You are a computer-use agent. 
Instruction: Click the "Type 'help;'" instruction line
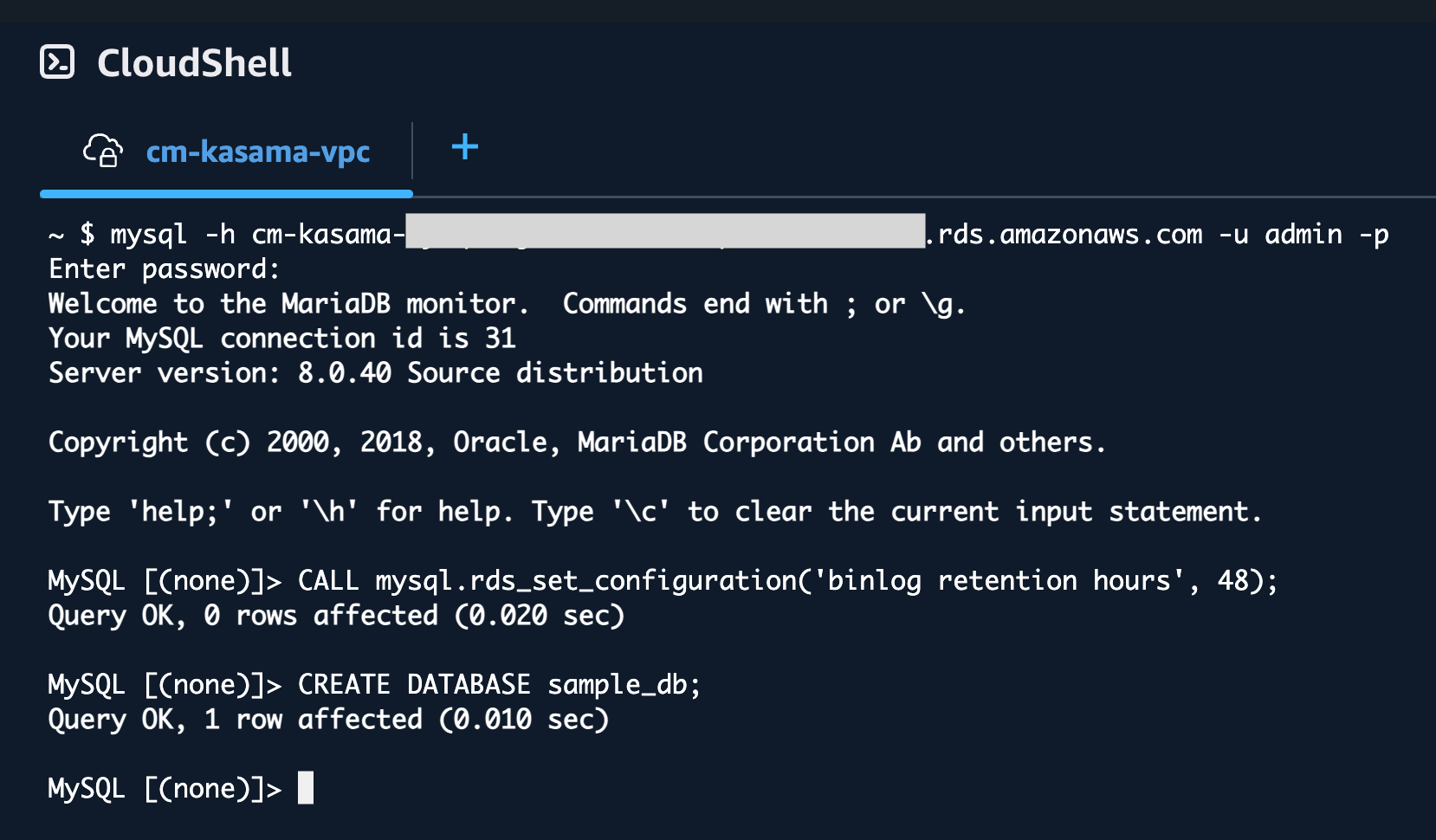point(655,511)
